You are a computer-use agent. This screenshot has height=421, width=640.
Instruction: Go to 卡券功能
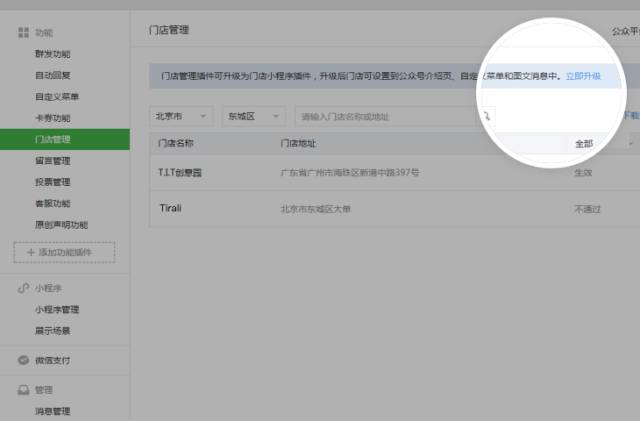pyautogui.click(x=53, y=118)
